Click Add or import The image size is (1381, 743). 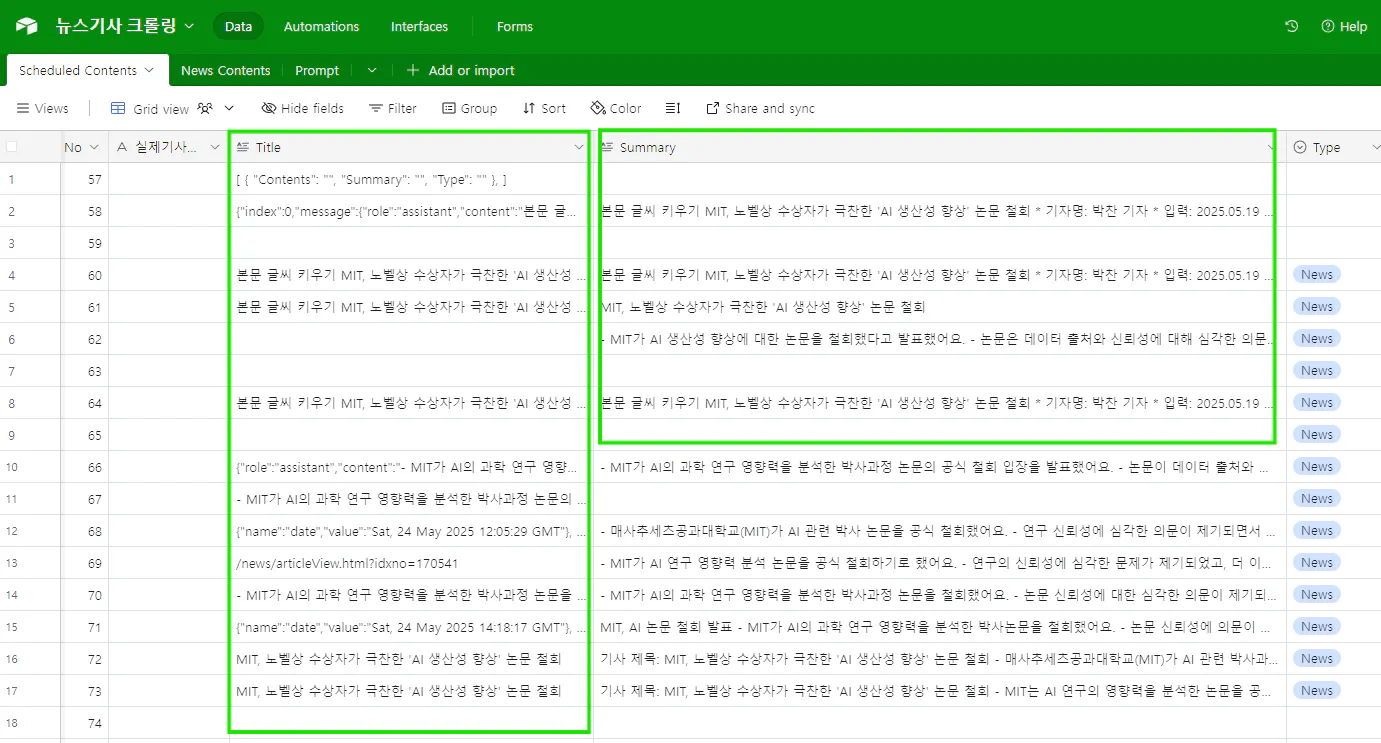(461, 70)
